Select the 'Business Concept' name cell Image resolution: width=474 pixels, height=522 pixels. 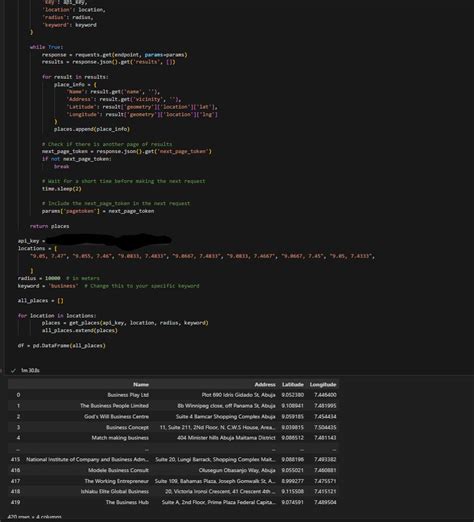(x=127, y=427)
